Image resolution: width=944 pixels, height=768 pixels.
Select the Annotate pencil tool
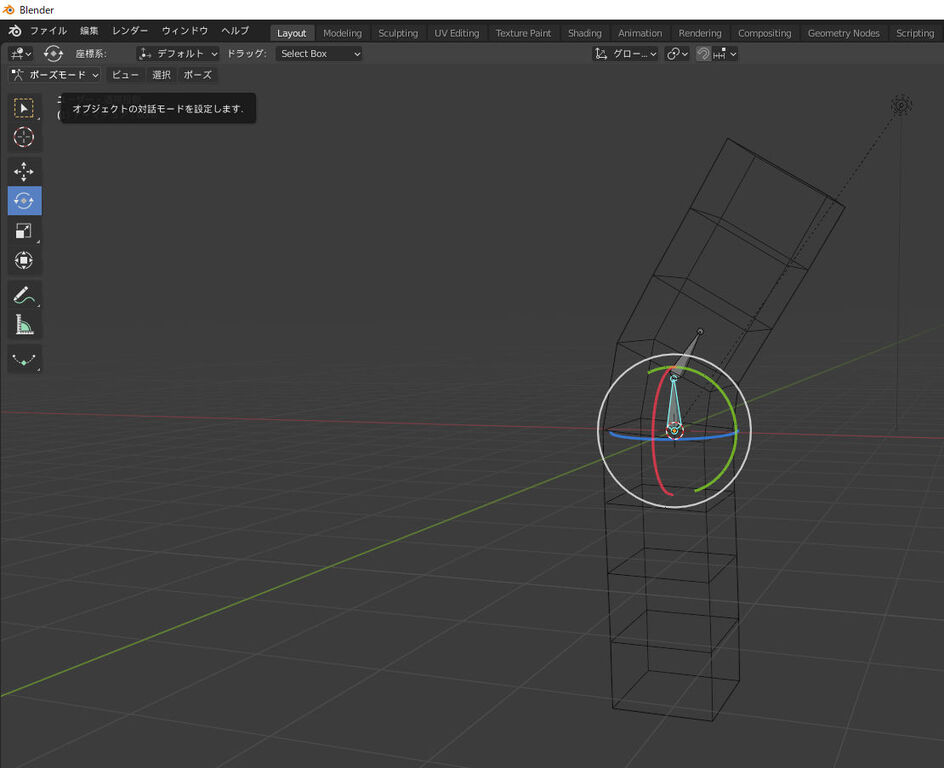(x=24, y=295)
